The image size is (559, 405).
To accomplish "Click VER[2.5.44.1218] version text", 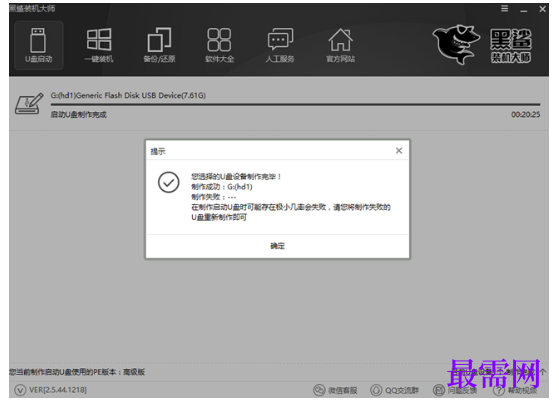I will [x=58, y=390].
